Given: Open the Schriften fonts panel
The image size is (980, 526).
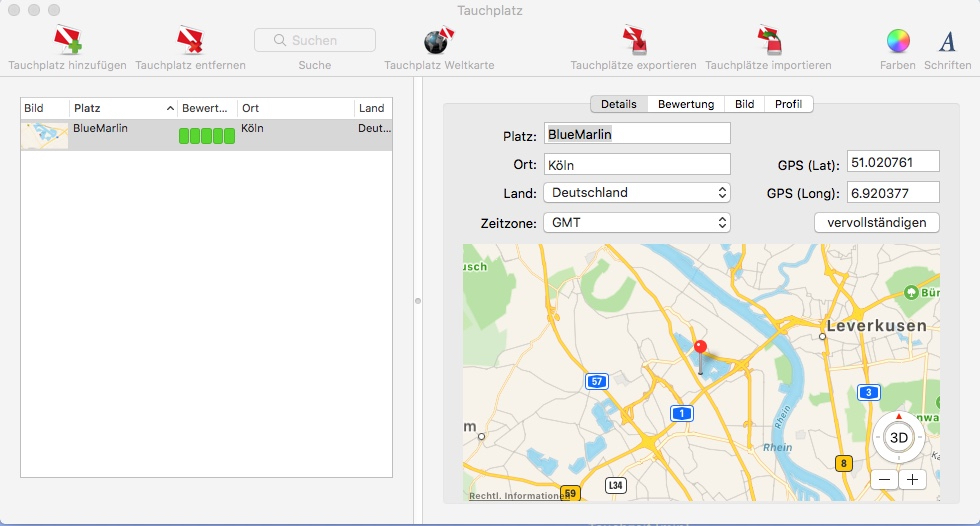Looking at the screenshot, I should [x=947, y=41].
